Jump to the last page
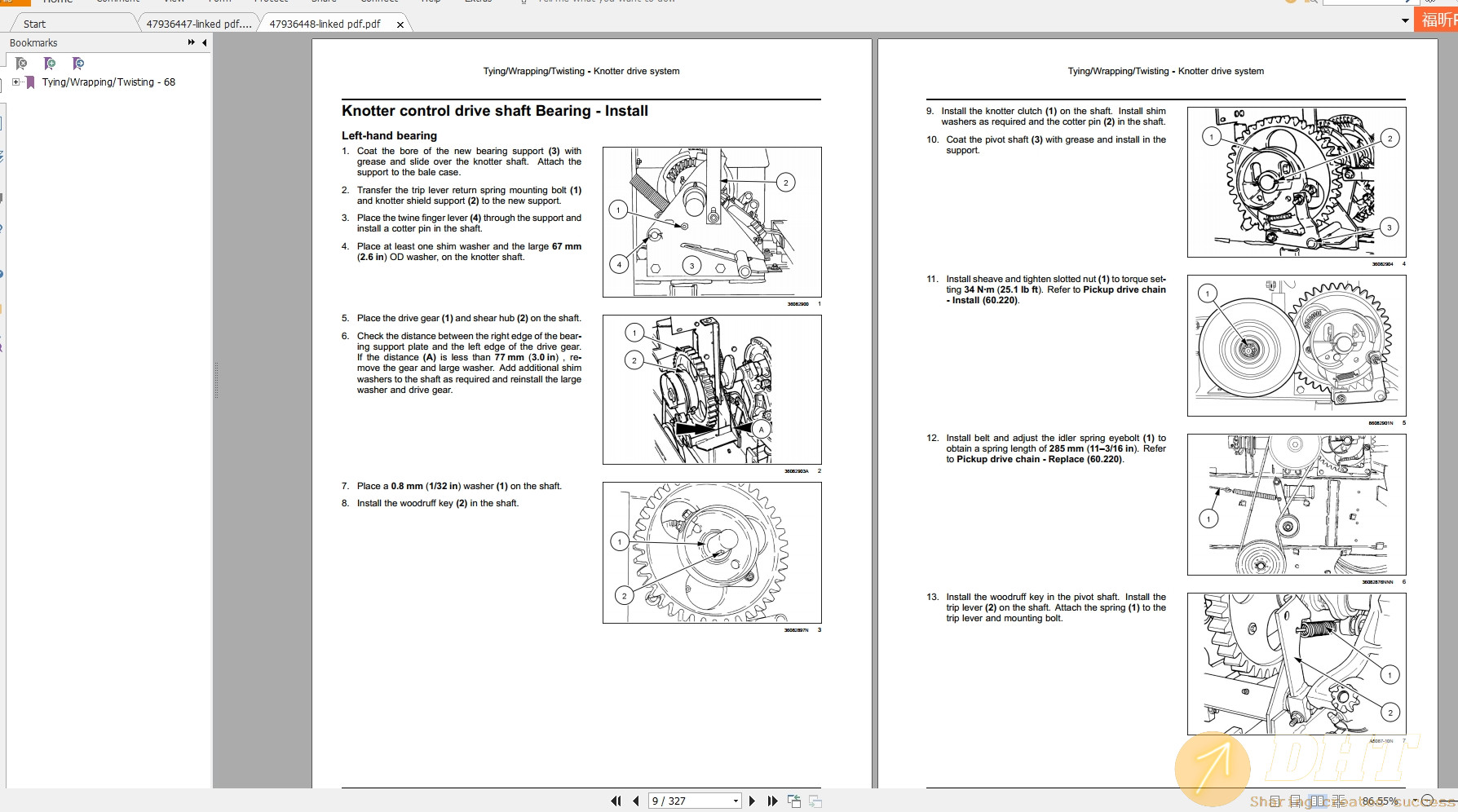 [x=772, y=801]
